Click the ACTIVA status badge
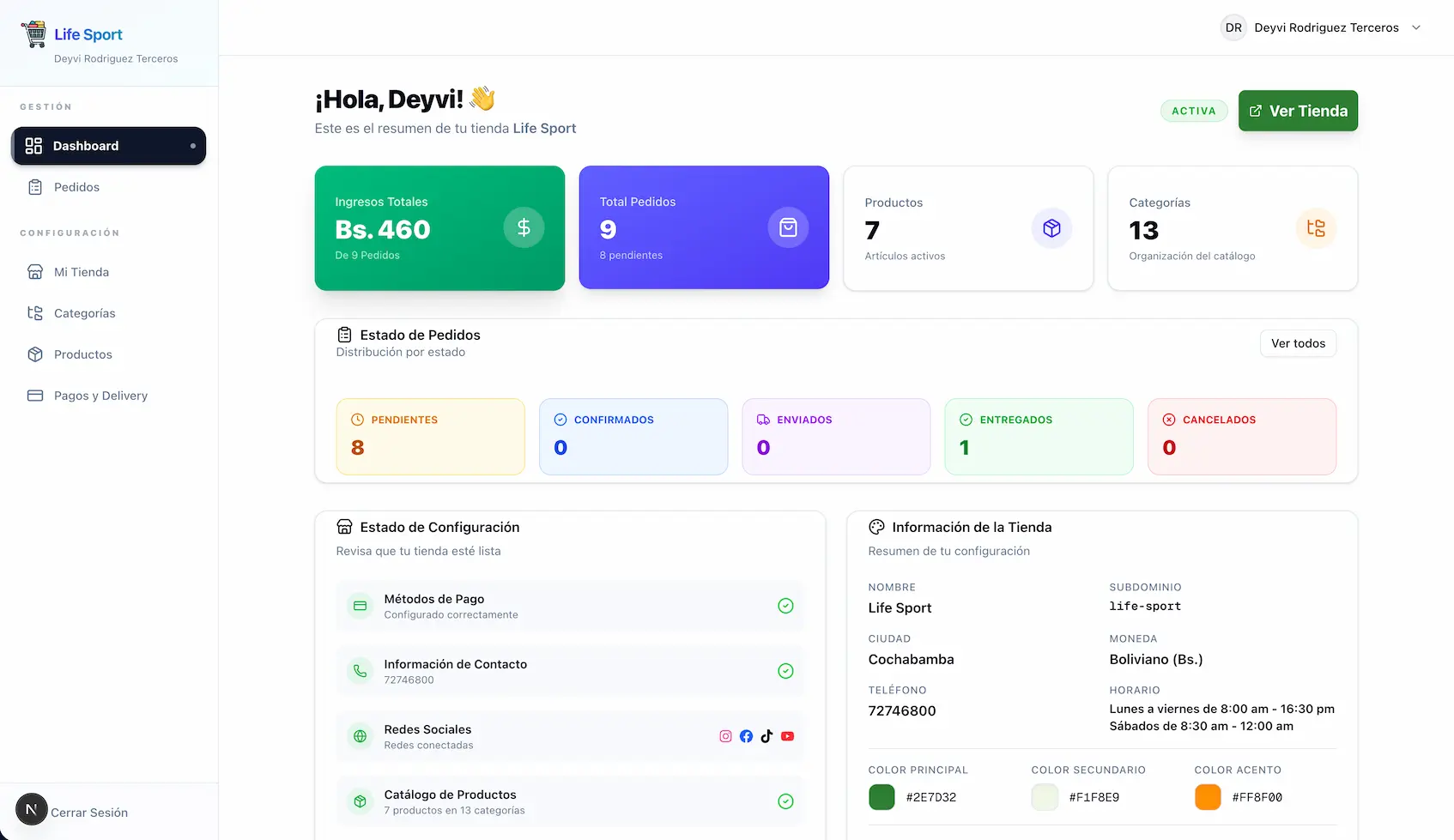The width and height of the screenshot is (1454, 840). click(x=1194, y=111)
